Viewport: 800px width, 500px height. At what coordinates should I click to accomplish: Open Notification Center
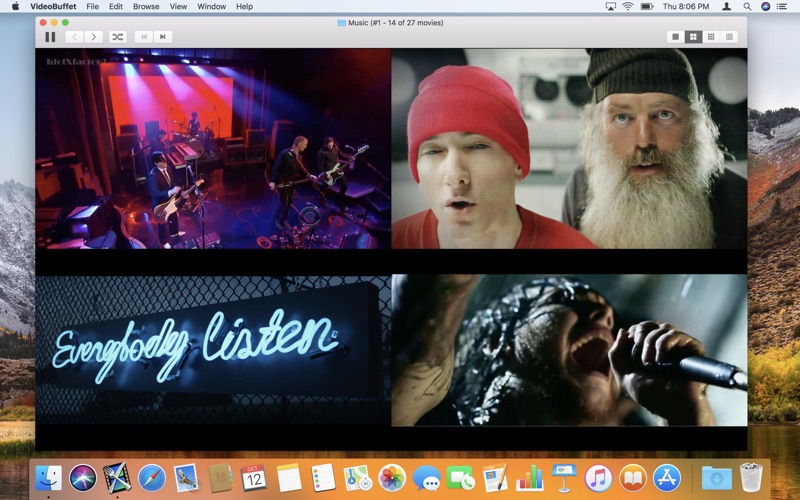click(x=782, y=7)
